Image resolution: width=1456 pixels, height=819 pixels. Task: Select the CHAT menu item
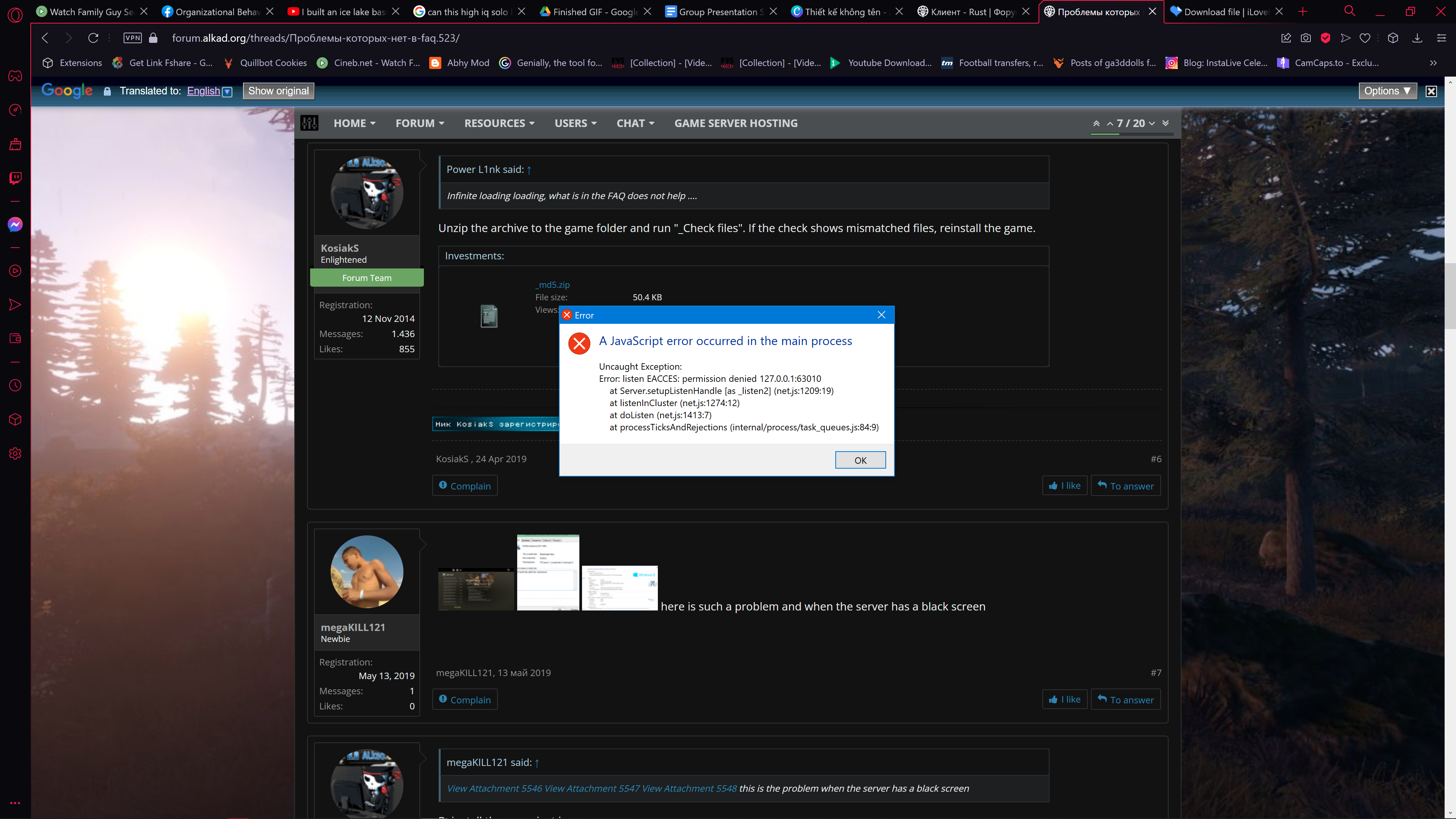[x=634, y=122]
